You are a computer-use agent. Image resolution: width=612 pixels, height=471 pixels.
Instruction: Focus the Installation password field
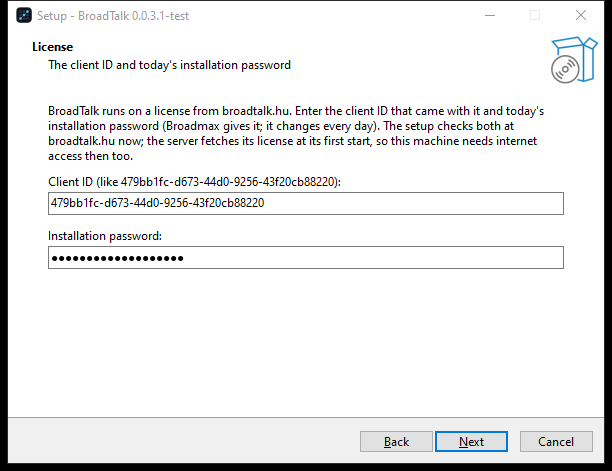306,258
